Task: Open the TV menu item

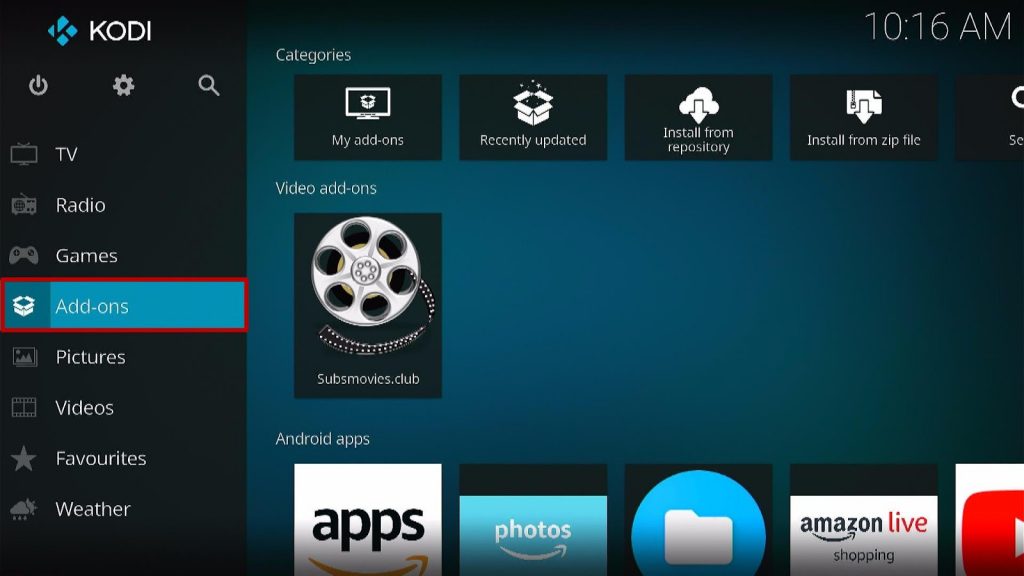Action: [x=123, y=154]
